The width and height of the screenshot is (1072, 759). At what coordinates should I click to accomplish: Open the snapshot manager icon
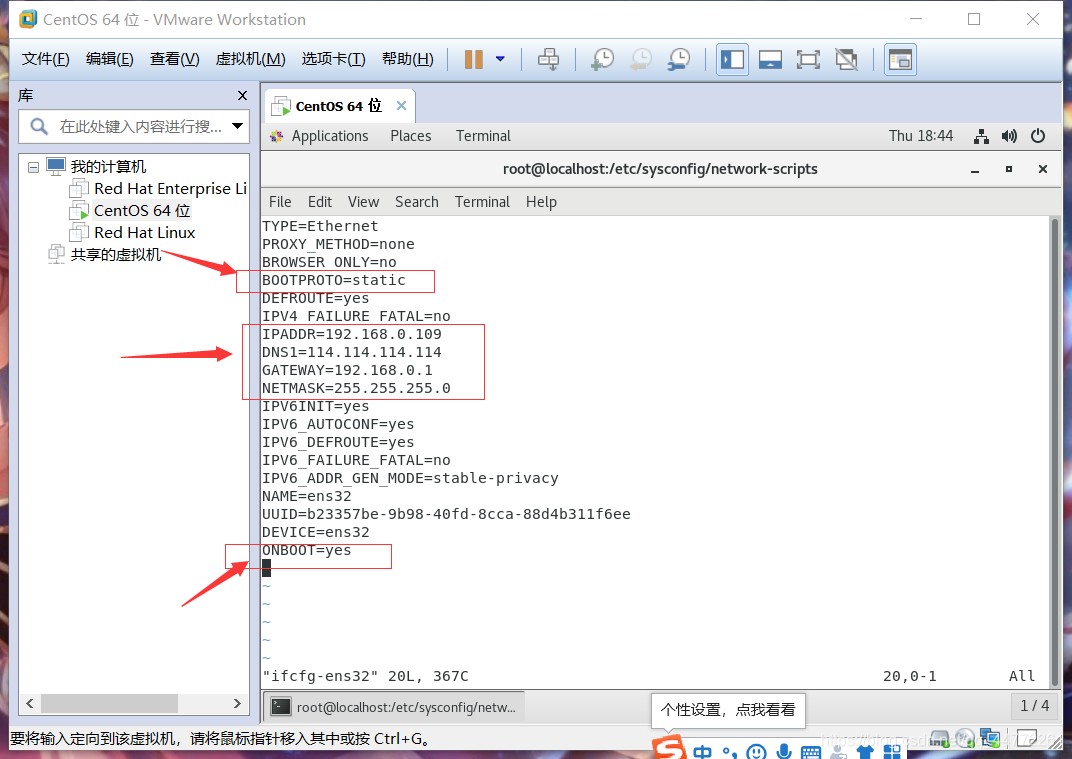click(679, 59)
